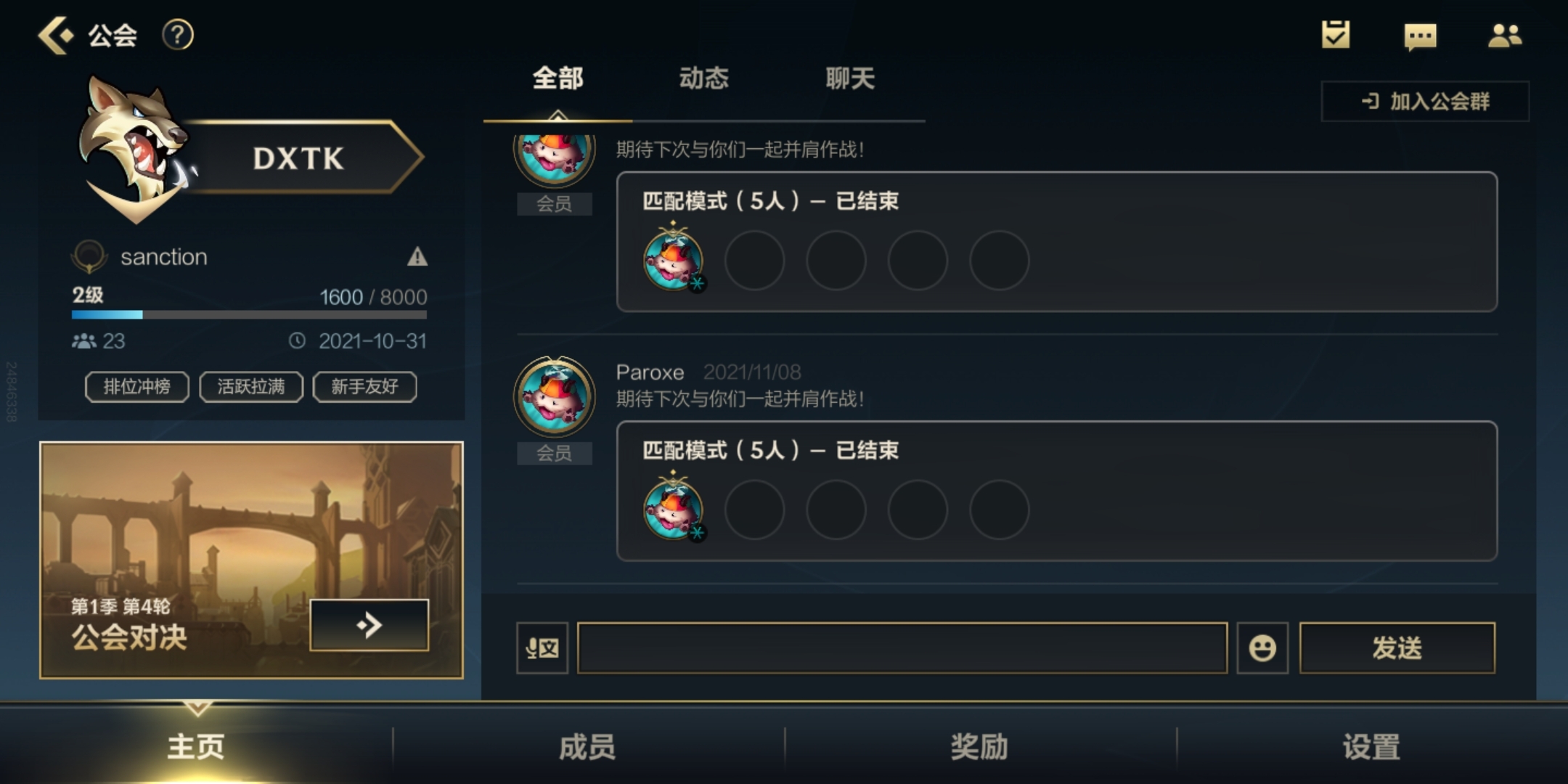The width and height of the screenshot is (1568, 784).
Task: Open the emoji smiley picker
Action: [x=1262, y=648]
